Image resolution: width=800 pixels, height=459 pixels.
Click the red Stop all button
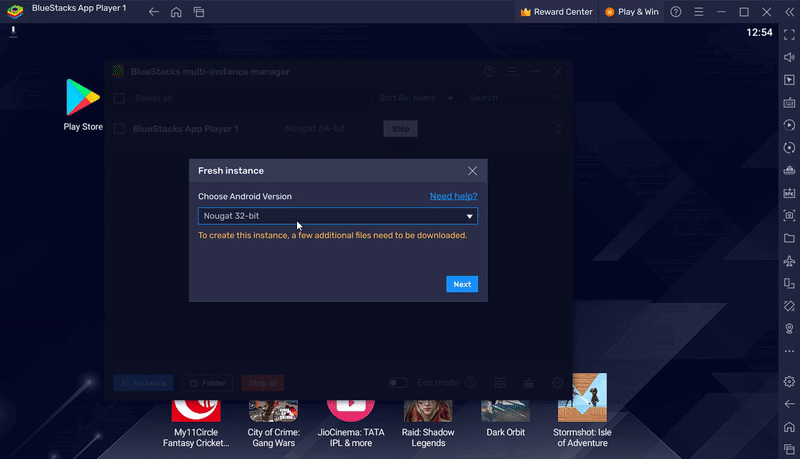point(263,383)
